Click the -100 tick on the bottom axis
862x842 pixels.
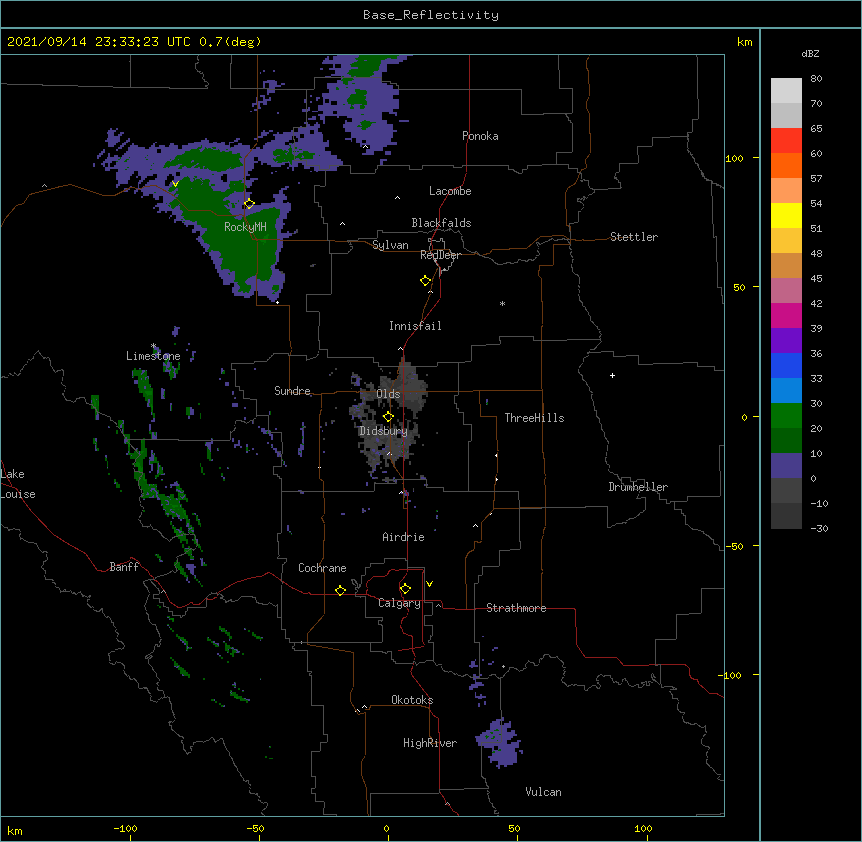click(126, 829)
